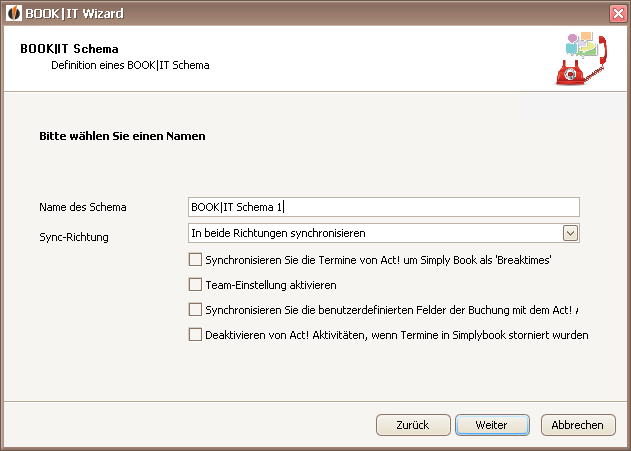Click the BOOK|IT app icon in title bar

[x=14, y=13]
